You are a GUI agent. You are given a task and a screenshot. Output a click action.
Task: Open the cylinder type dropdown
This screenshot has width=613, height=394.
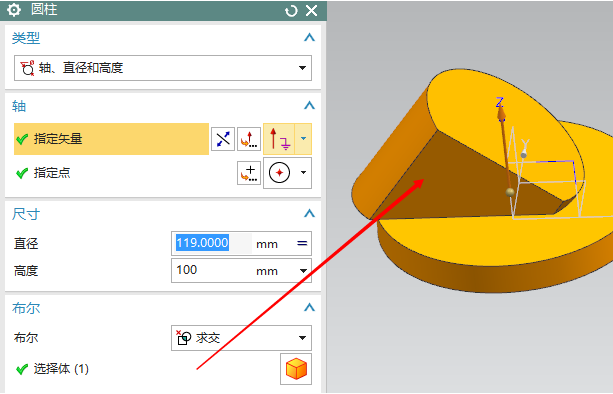click(x=163, y=68)
